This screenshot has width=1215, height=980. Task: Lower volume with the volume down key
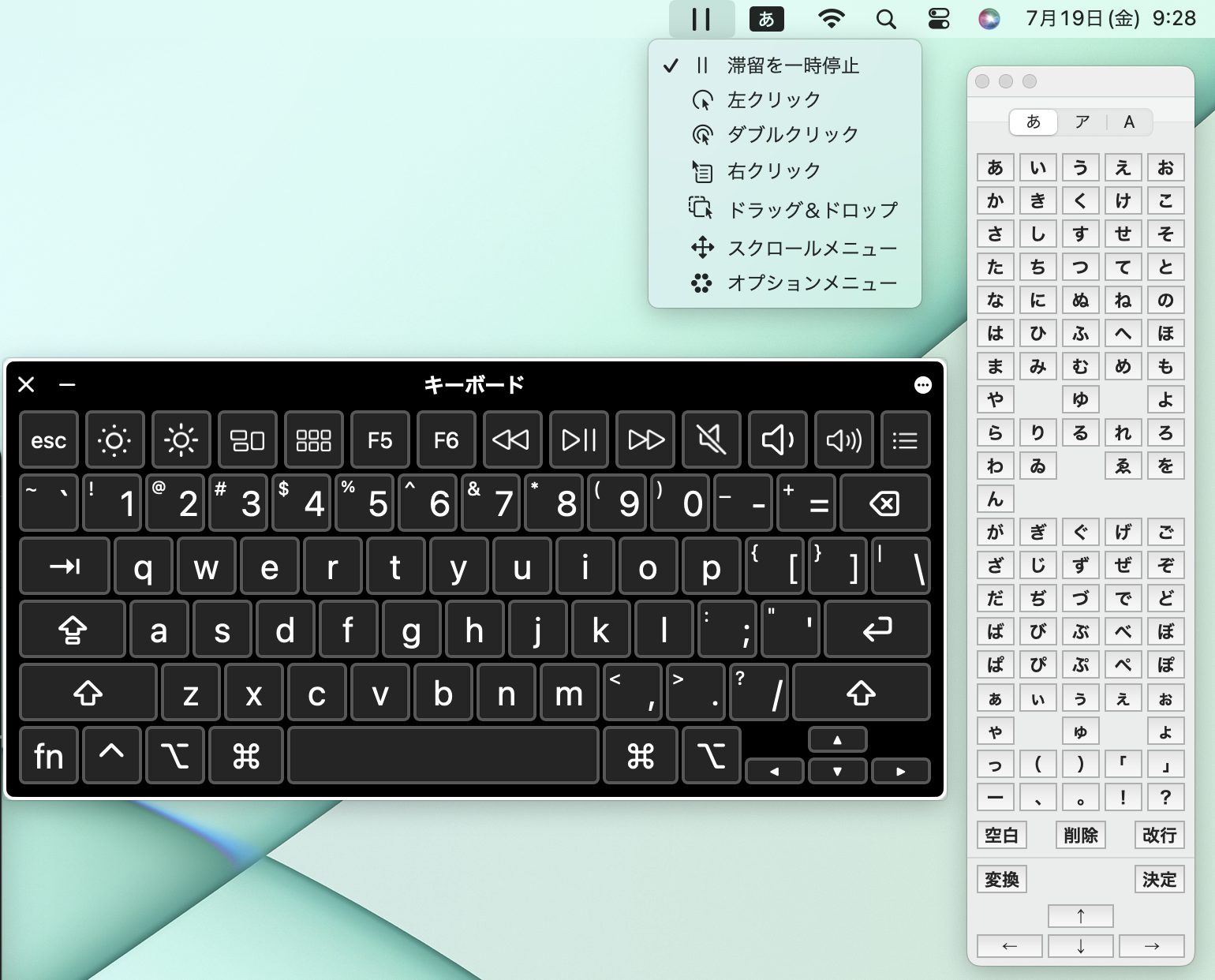[x=778, y=440]
